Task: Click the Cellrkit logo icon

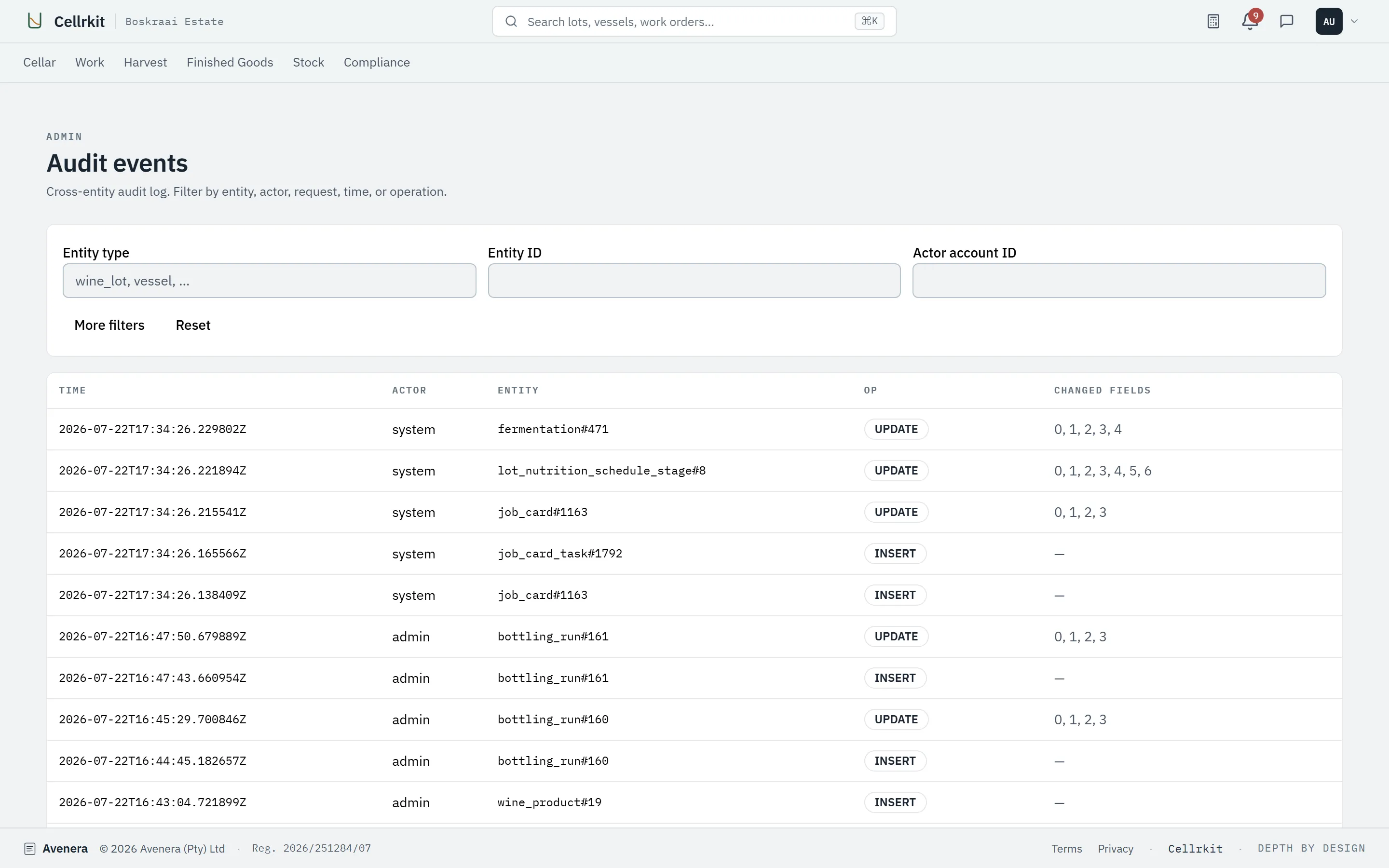Action: click(x=35, y=21)
